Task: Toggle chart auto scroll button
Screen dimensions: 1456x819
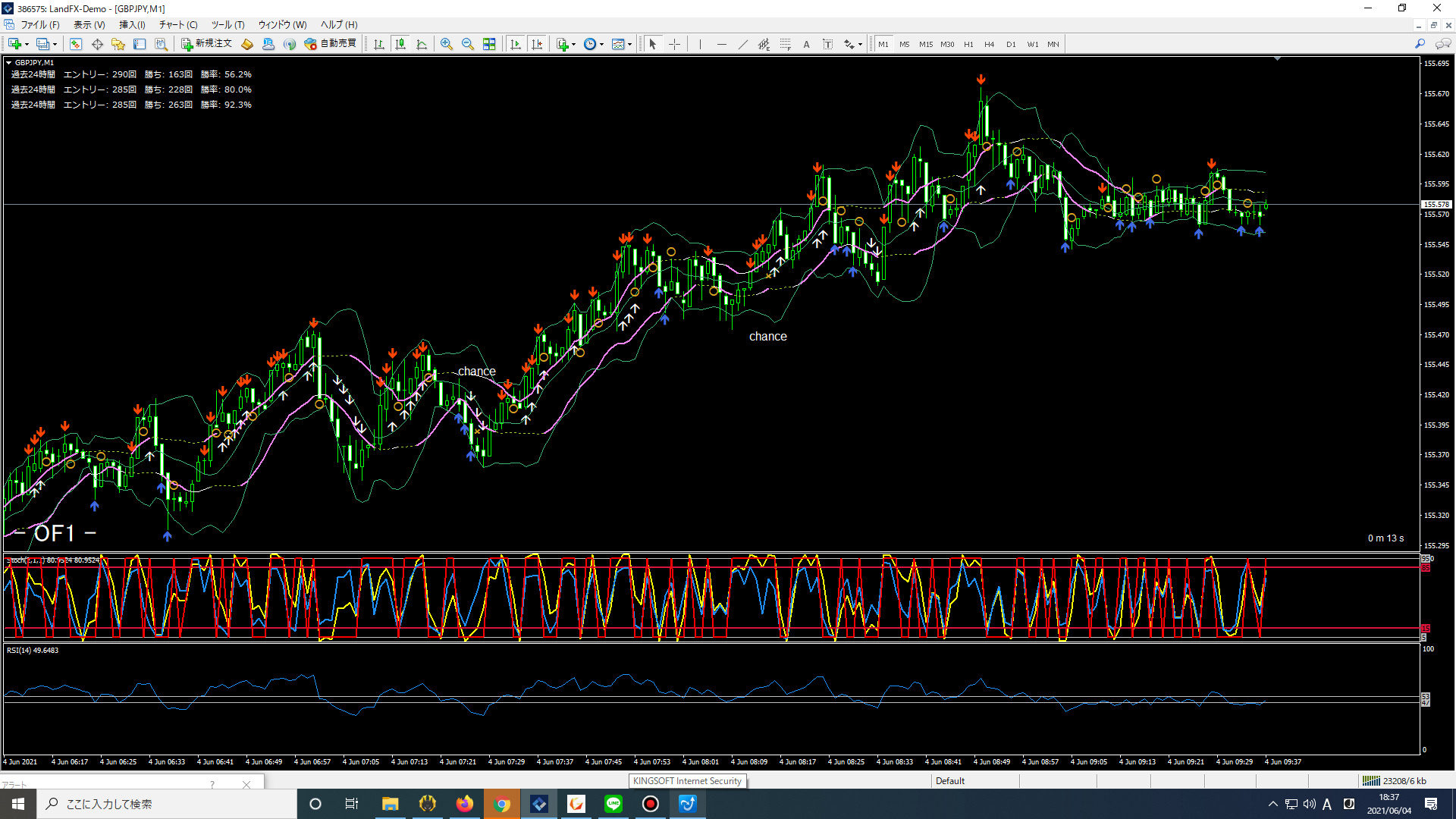Action: pos(516,44)
